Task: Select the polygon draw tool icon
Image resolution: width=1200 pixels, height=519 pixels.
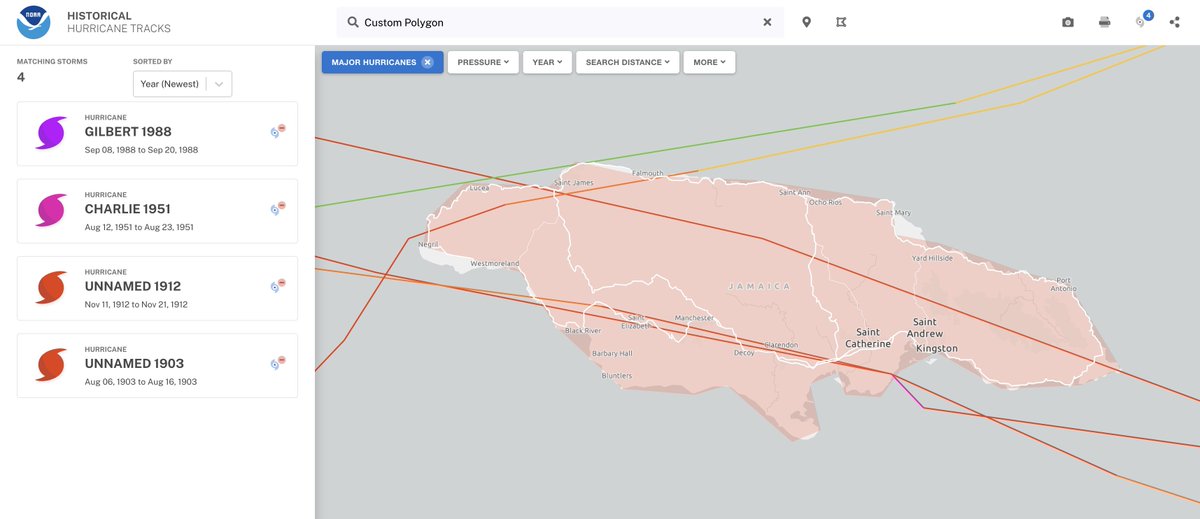Action: 841,22
